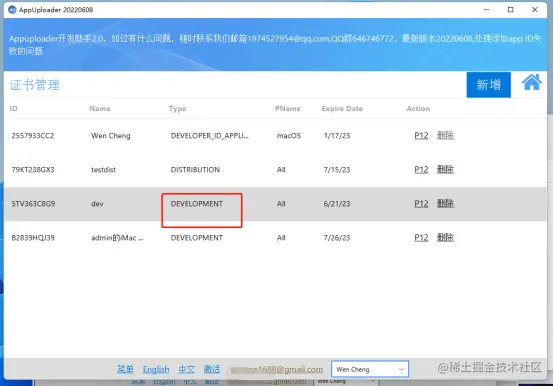
Task: Delete the DEVELOPER_ID_APPLI certificate
Action: (x=445, y=136)
